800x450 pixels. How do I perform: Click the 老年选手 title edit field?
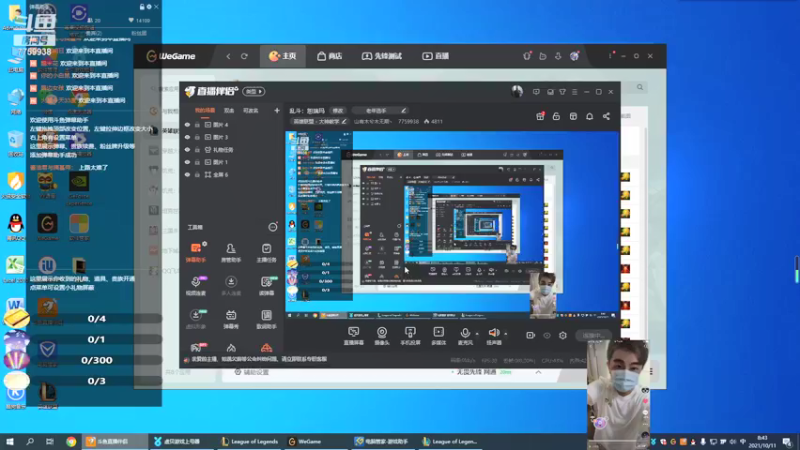click(x=382, y=111)
